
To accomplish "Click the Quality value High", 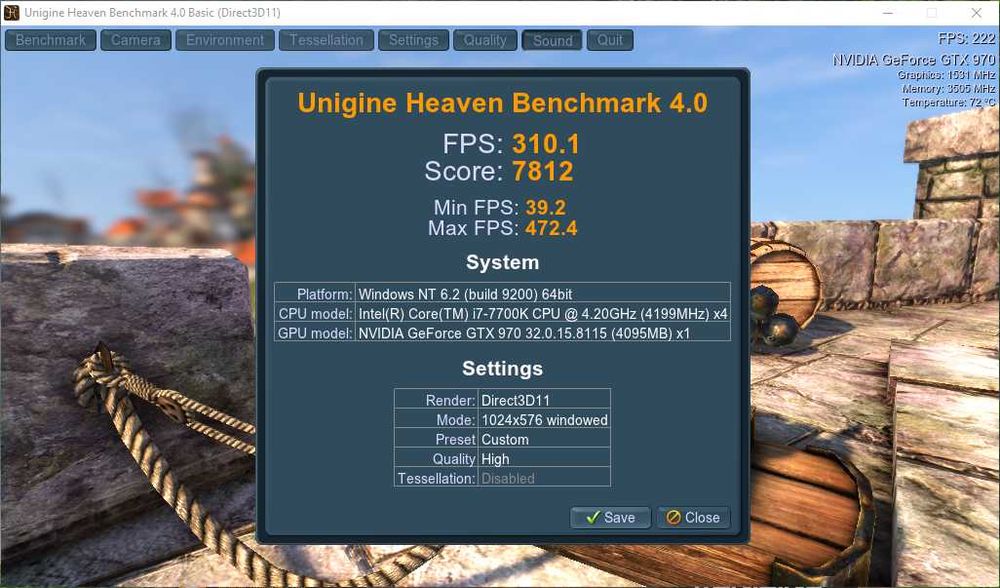I will point(496,459).
